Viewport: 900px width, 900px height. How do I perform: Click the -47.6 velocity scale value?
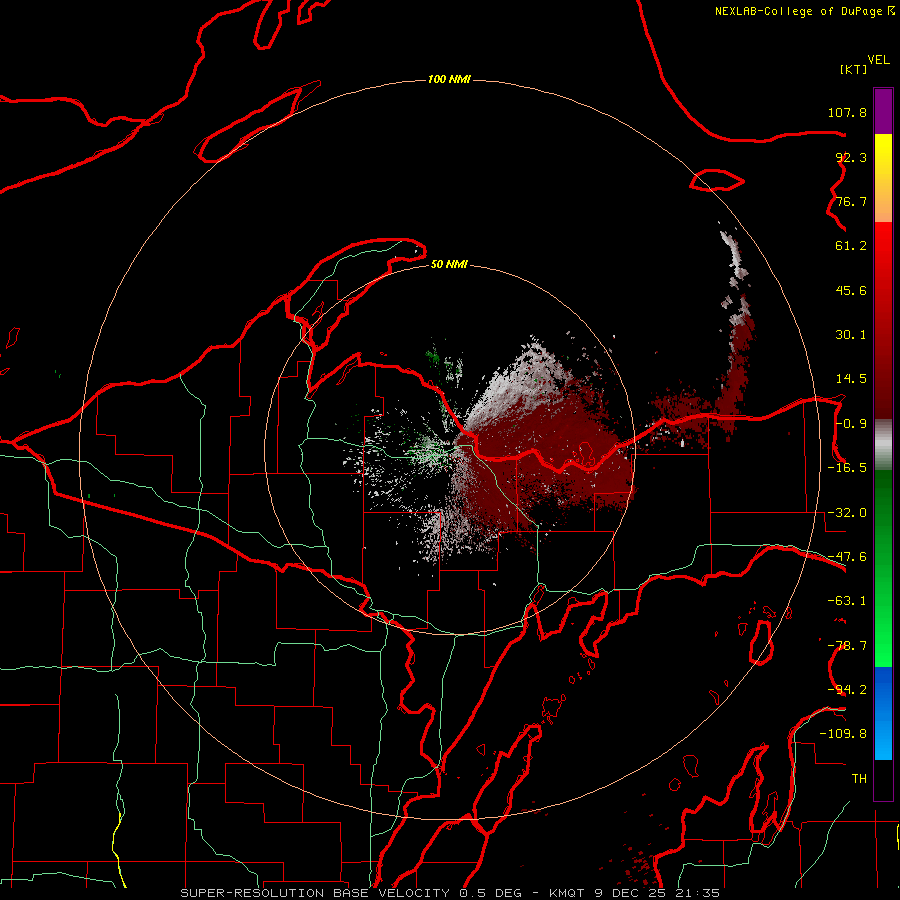tap(847, 557)
